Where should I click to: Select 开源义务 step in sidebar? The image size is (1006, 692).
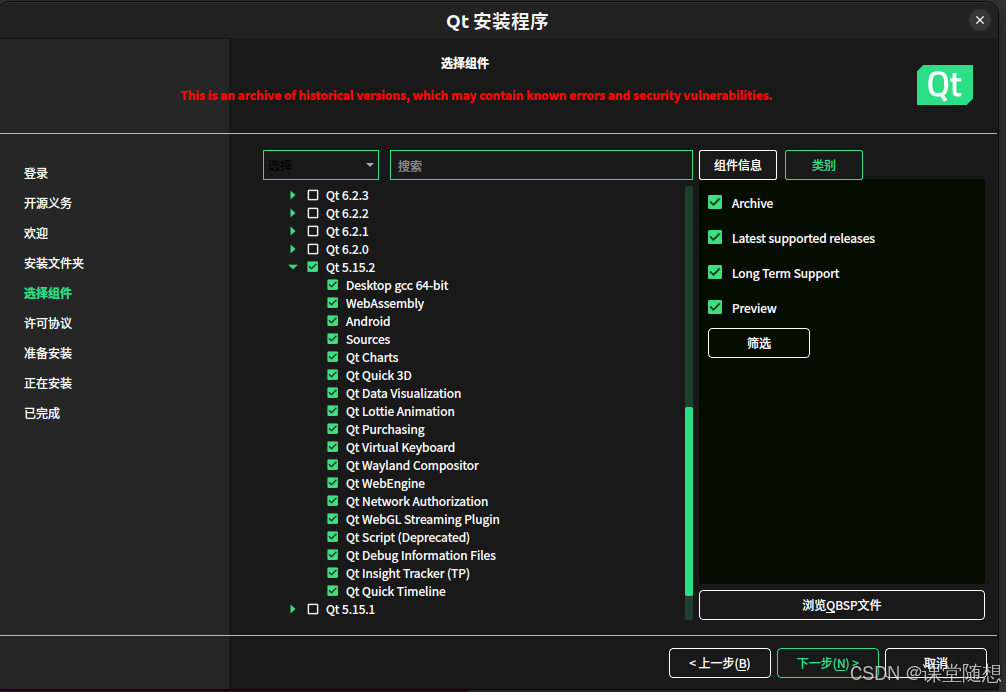pyautogui.click(x=48, y=203)
